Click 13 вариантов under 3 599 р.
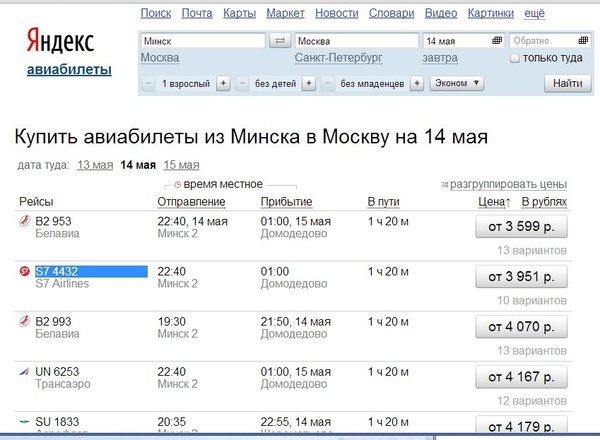Viewport: 600px width, 440px height. [532, 250]
